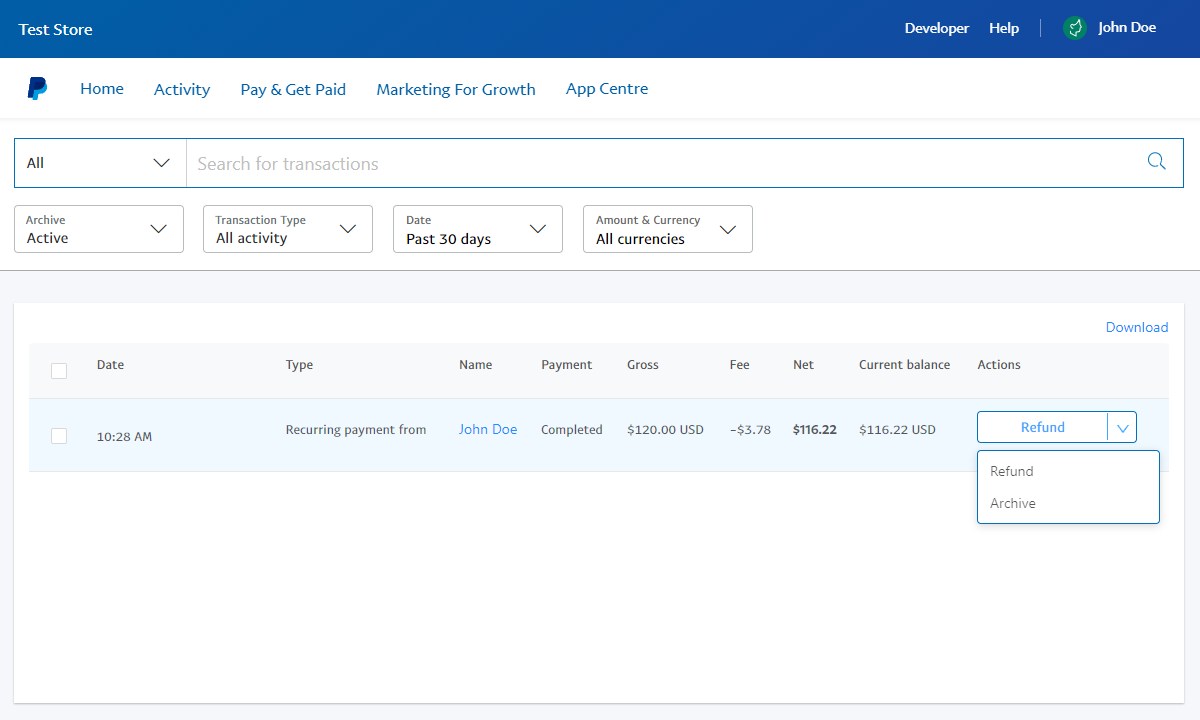Open the Archive filter showing Active
Image resolution: width=1200 pixels, height=720 pixels.
click(x=98, y=229)
